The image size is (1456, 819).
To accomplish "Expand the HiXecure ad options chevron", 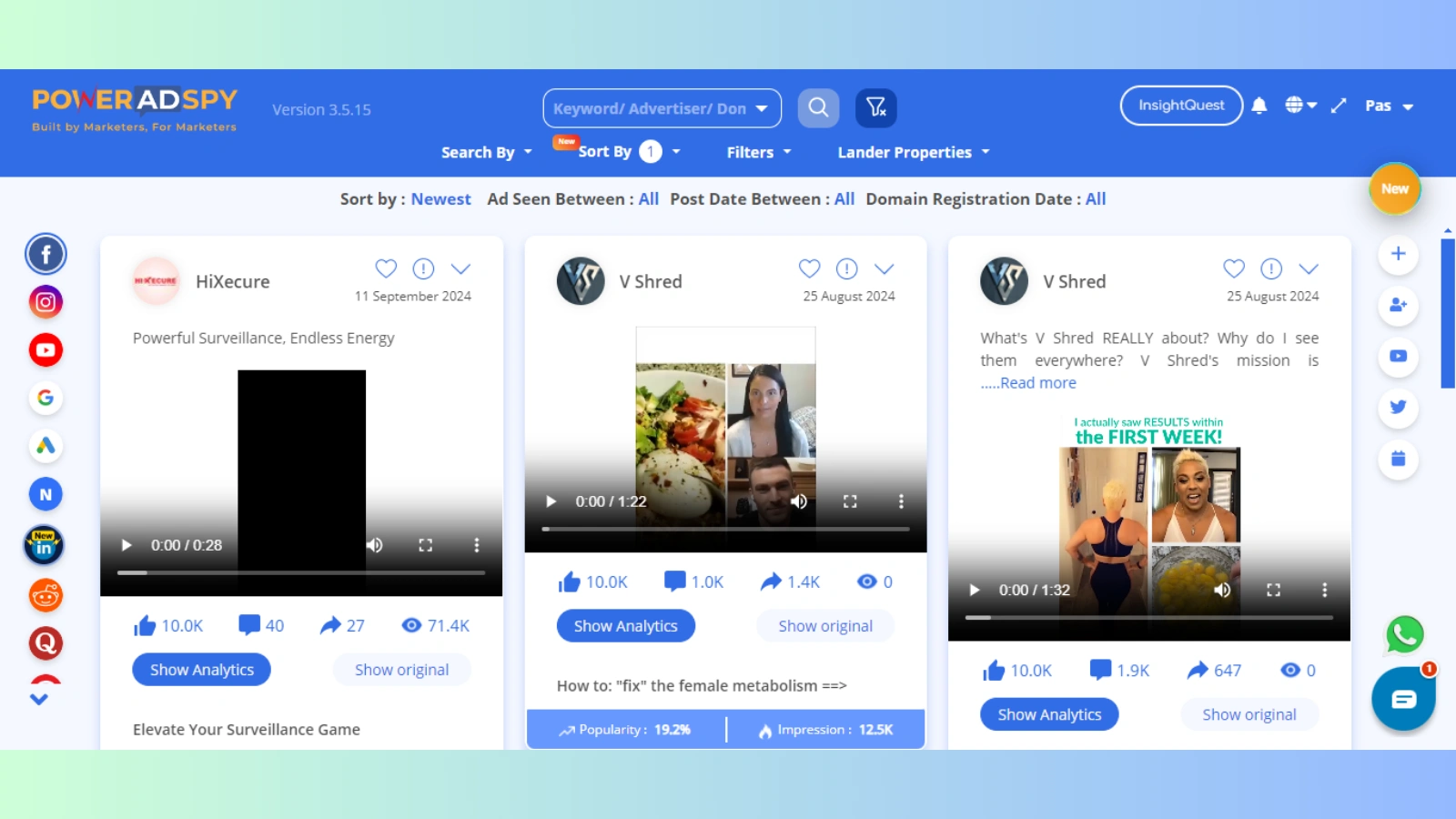I will tap(460, 268).
